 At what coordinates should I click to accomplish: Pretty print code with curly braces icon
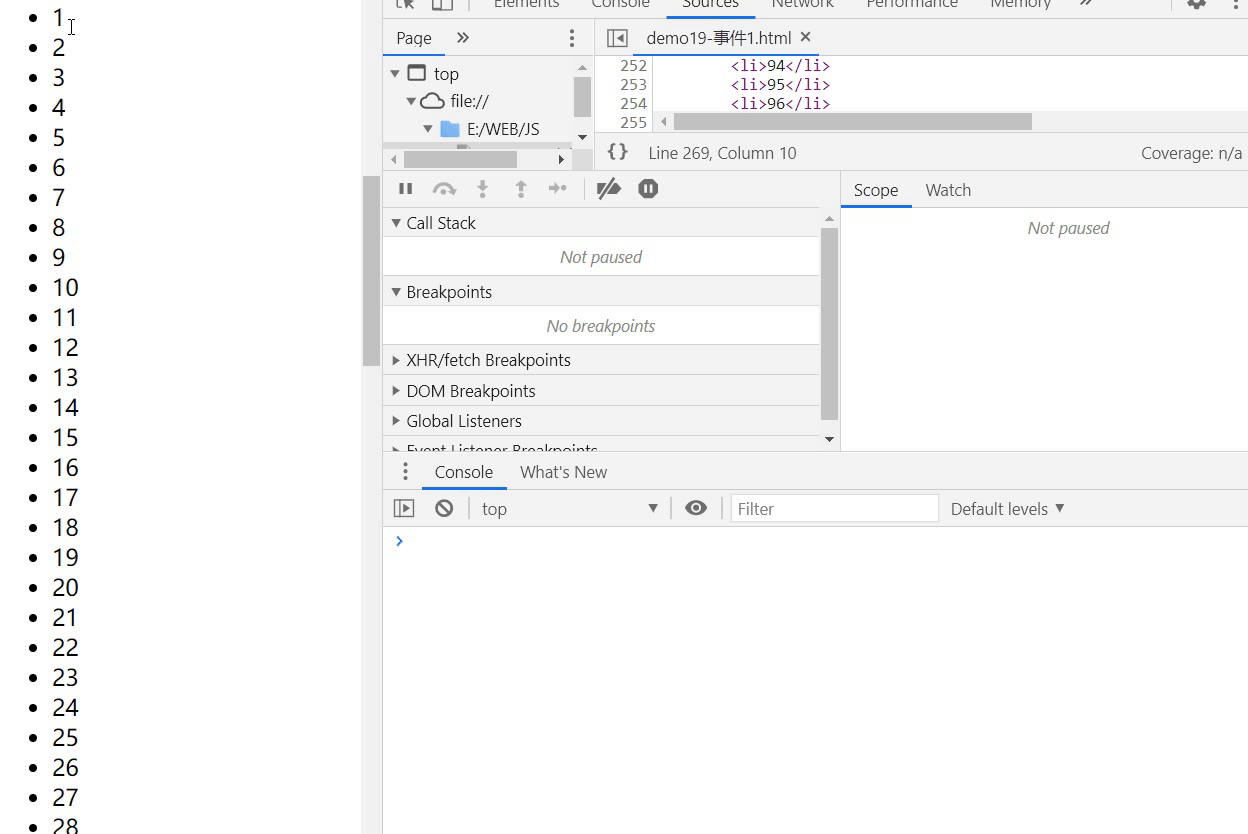[618, 152]
